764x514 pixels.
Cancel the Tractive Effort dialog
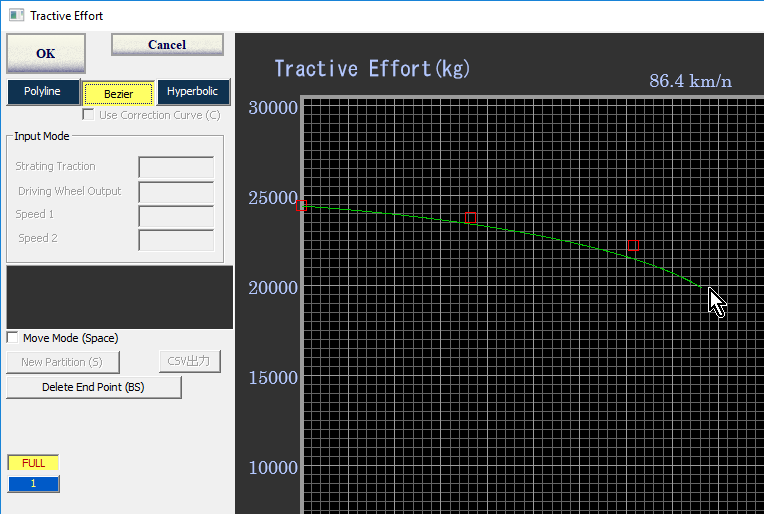167,44
